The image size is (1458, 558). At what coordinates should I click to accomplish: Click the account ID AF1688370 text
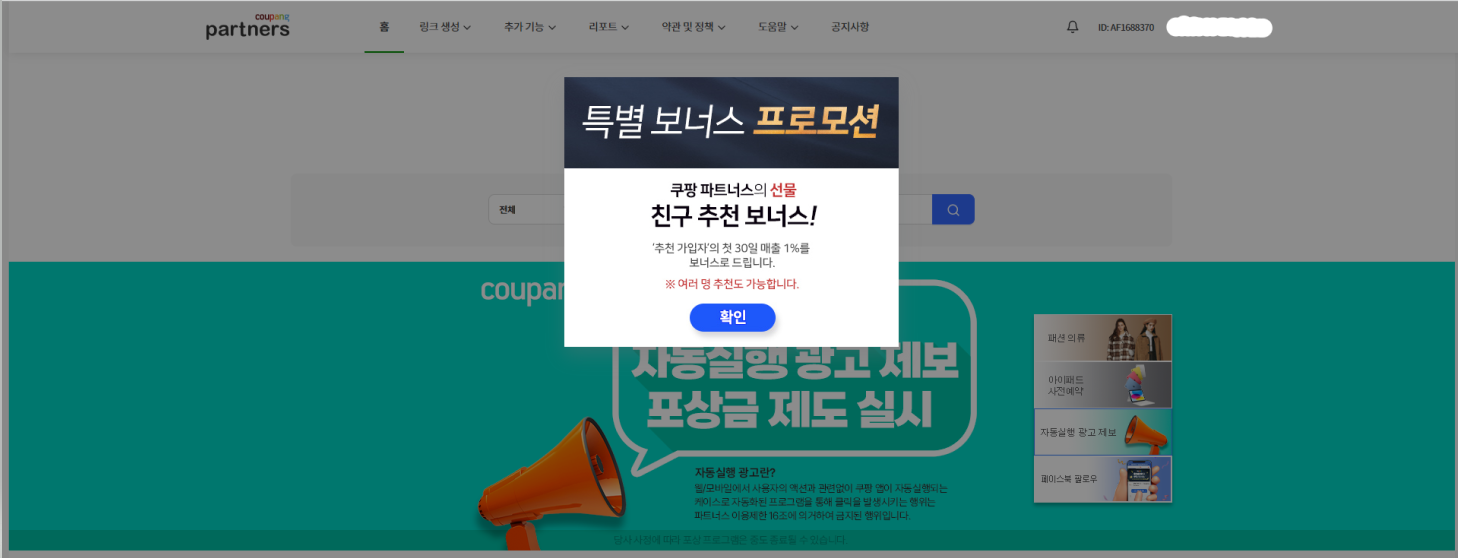coord(1126,27)
